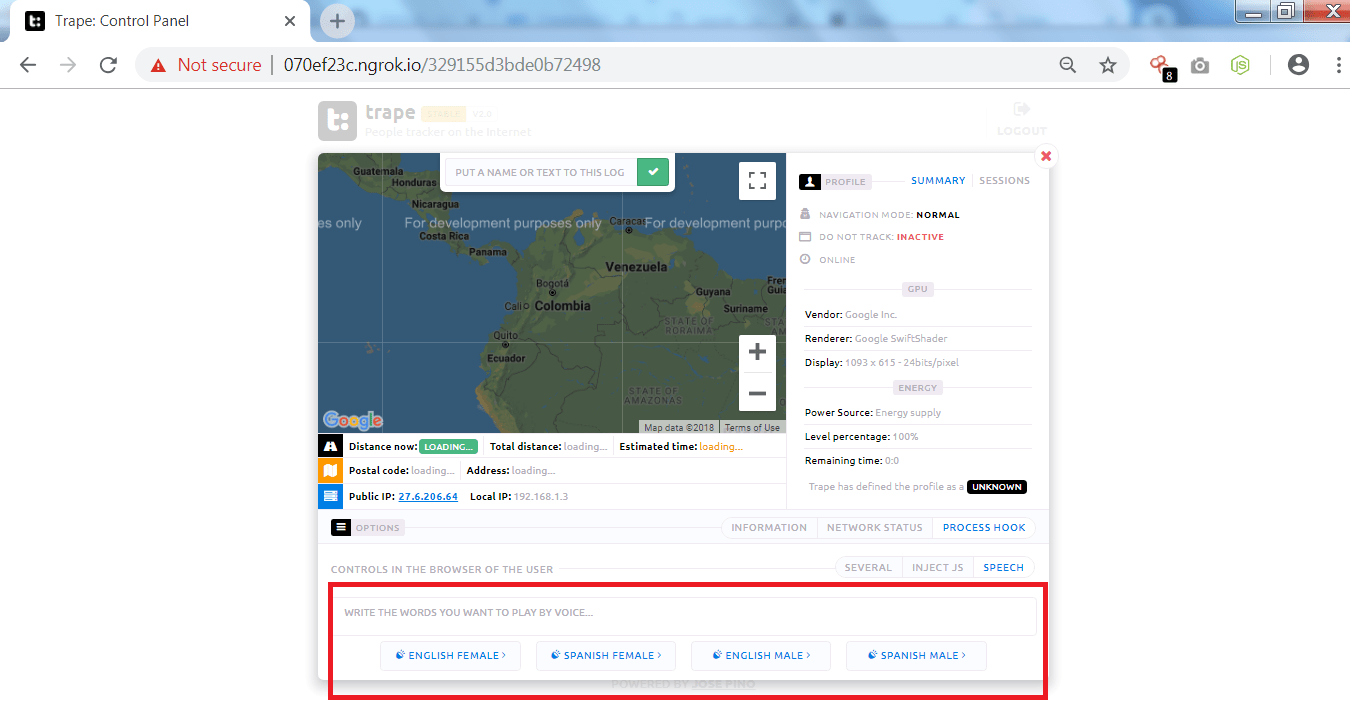
Task: Click the Level percentage 100% row
Action: pyautogui.click(x=918, y=437)
